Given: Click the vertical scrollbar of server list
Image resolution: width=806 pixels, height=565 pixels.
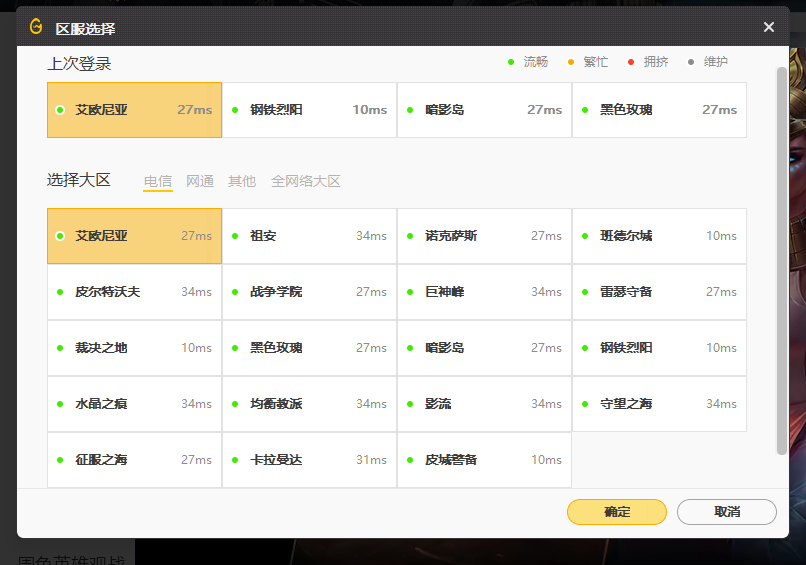Looking at the screenshot, I should pos(781,261).
